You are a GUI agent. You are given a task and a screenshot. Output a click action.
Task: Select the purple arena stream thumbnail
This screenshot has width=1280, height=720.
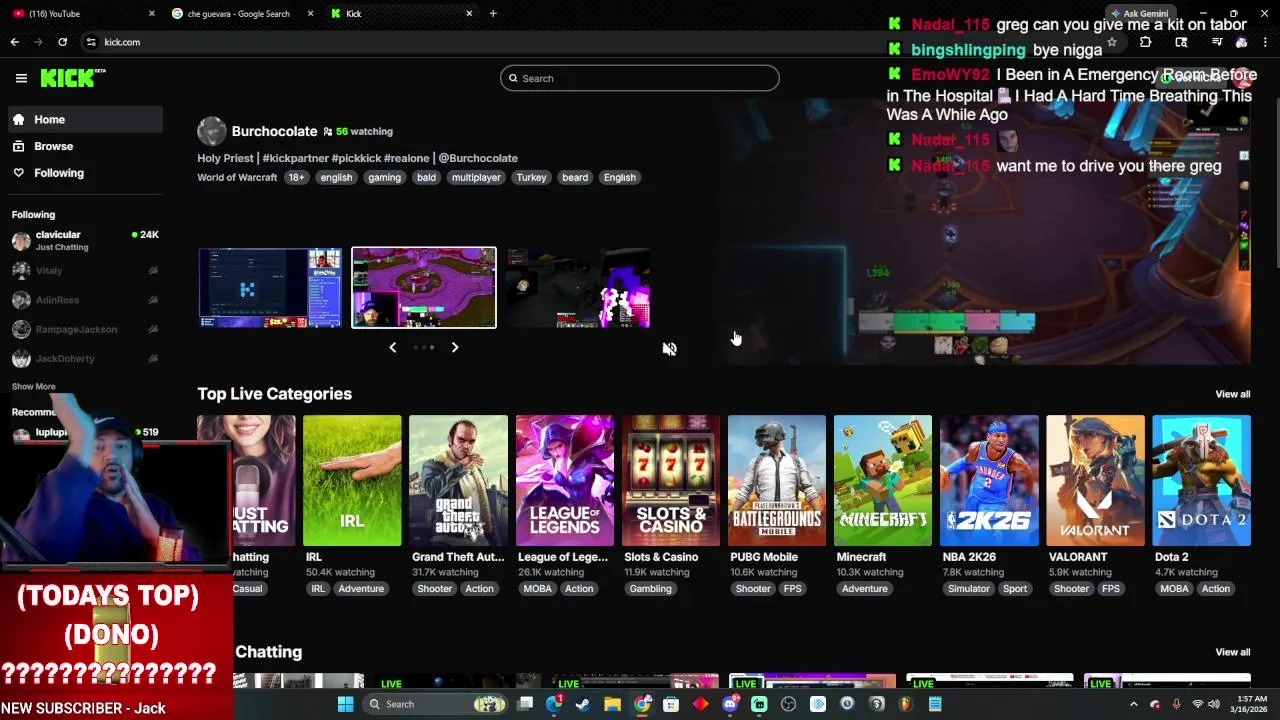point(424,287)
